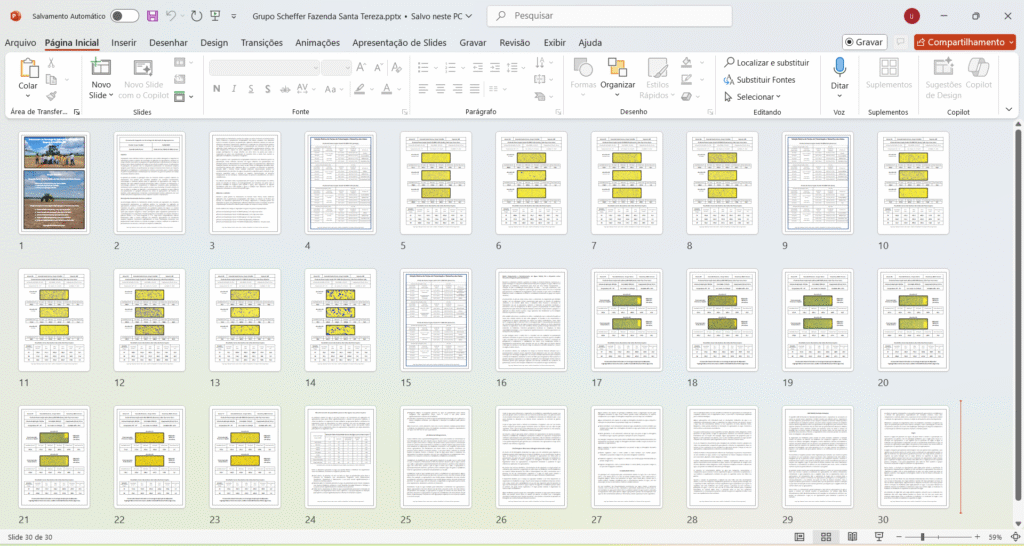Switch to the Animações tab
1024x546 pixels.
(x=317, y=42)
